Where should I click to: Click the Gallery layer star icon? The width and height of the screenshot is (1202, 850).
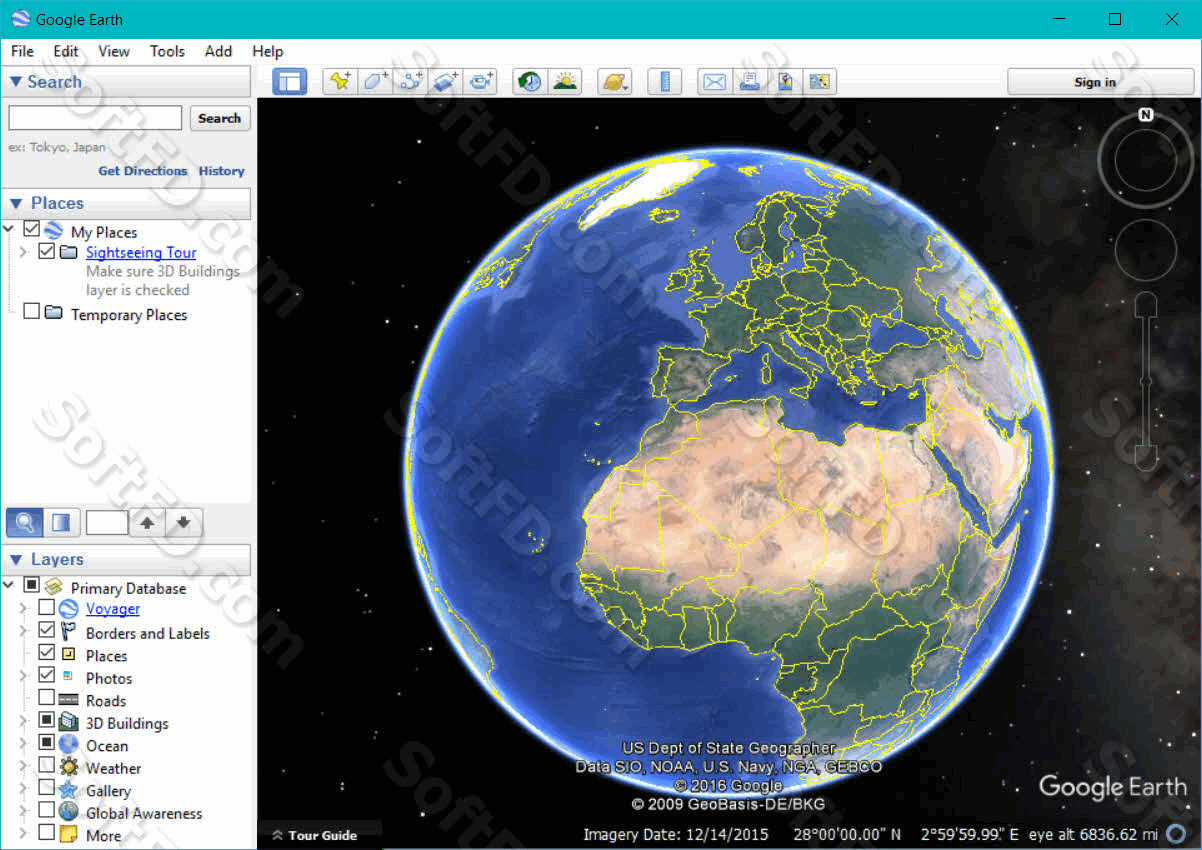tap(69, 790)
